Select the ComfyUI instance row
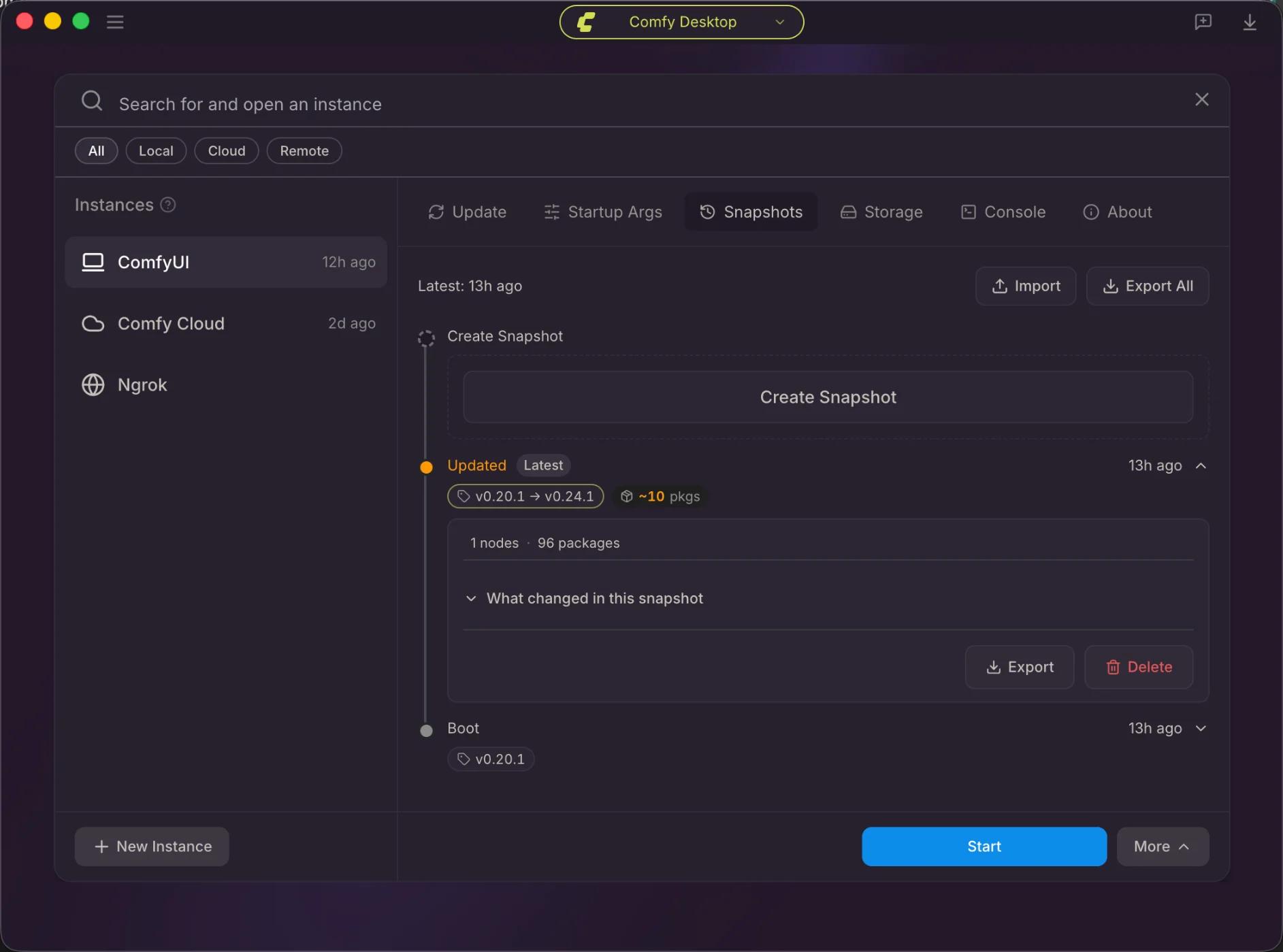 [226, 262]
